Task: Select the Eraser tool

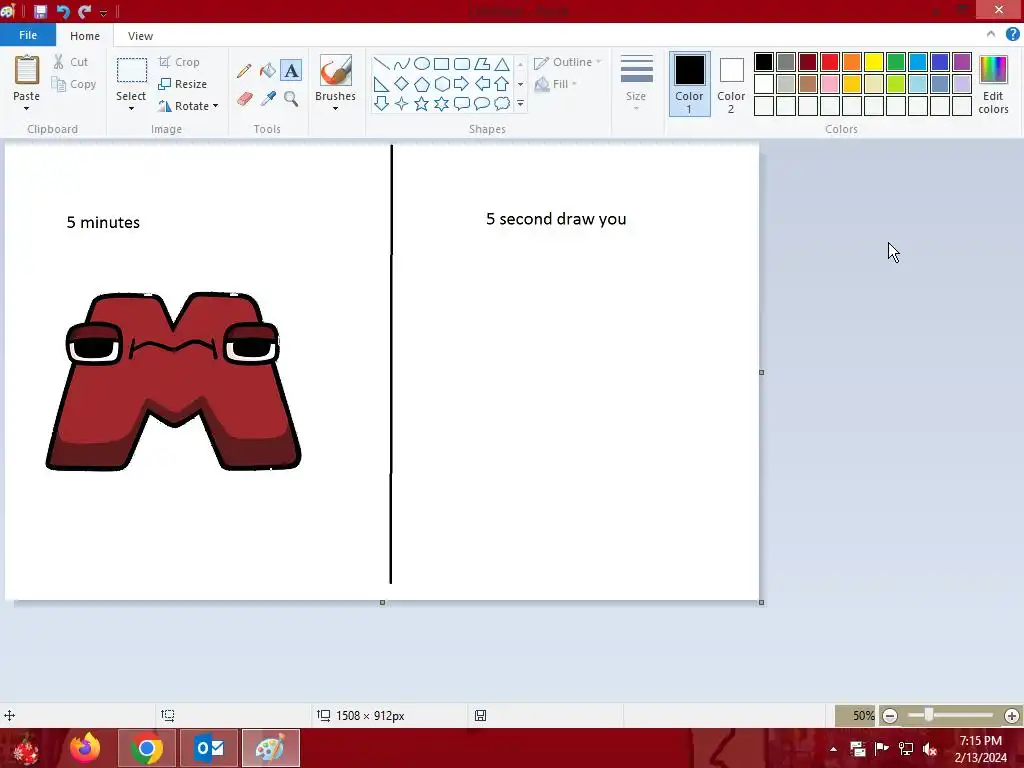Action: click(244, 99)
